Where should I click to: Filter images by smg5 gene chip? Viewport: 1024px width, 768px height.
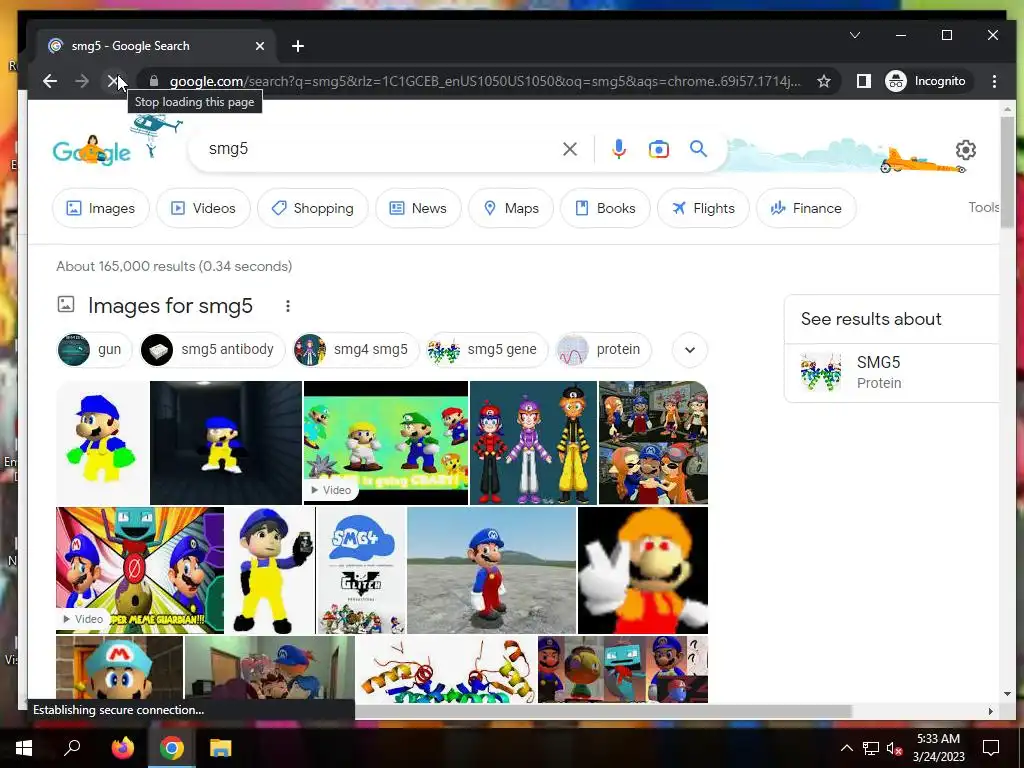(487, 349)
